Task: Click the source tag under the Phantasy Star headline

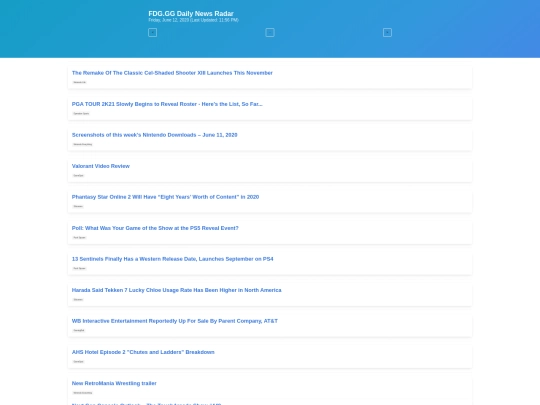Action: 78,206
